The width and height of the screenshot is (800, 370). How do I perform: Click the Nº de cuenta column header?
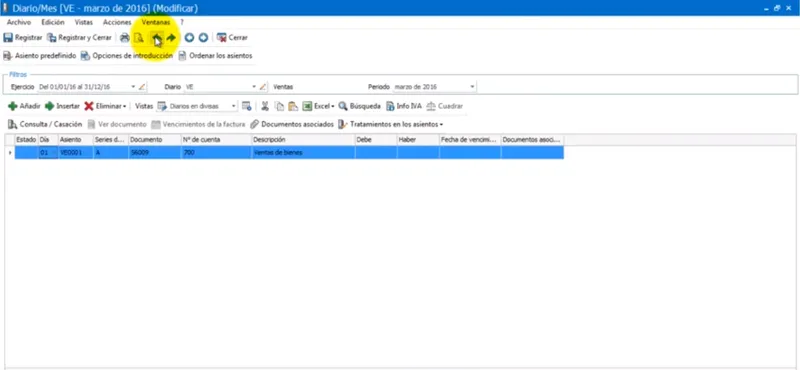pos(216,139)
